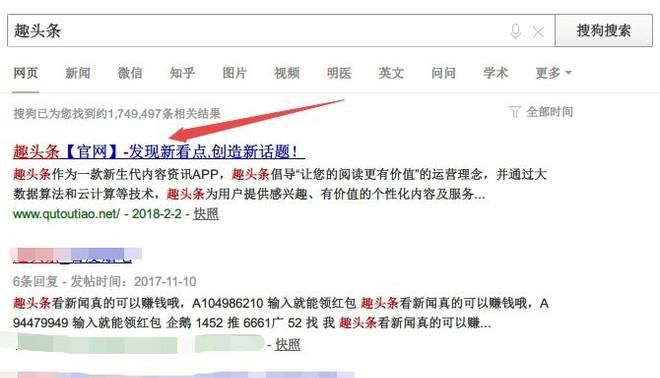Viewport: 660px width, 378px height.
Task: Switch to the 新闻 tab
Action: 78,73
